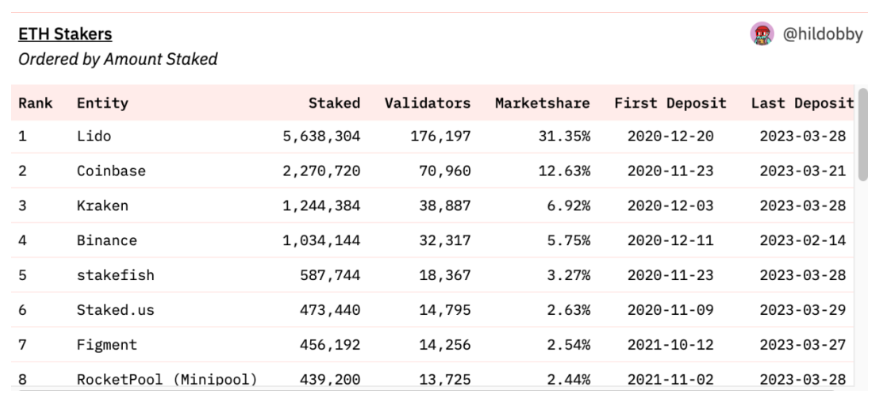Select the stakefish entity cell
The width and height of the screenshot is (876, 398).
[x=115, y=275]
